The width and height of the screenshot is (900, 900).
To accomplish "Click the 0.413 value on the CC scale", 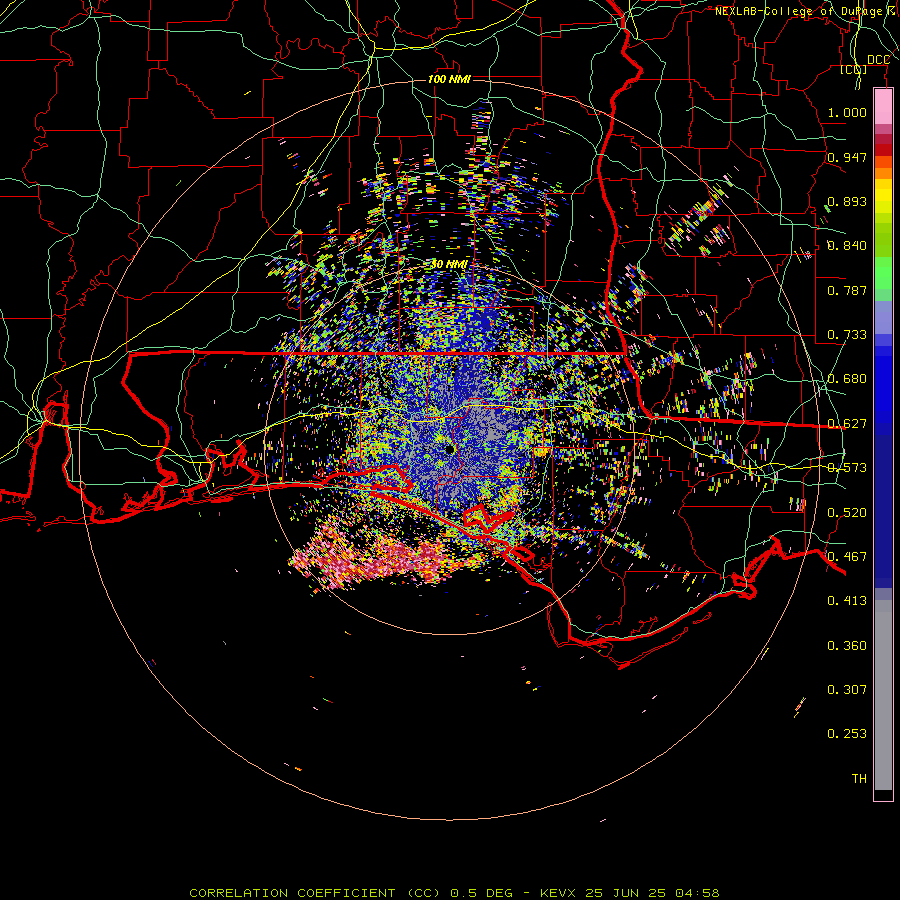I will pos(847,601).
